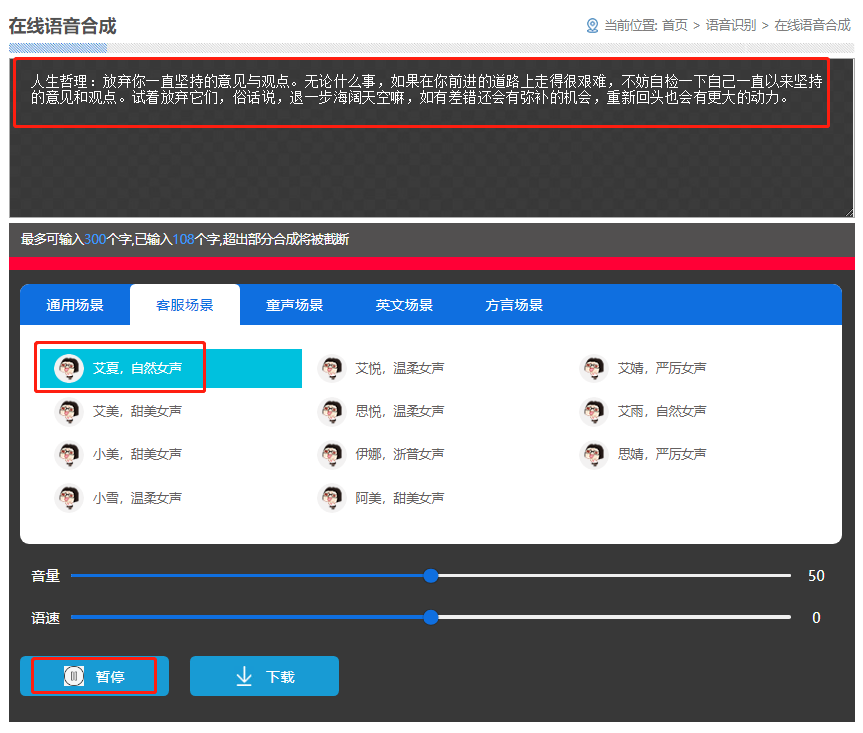Click inside the synthesis text area
The width and height of the screenshot is (863, 733).
432,138
